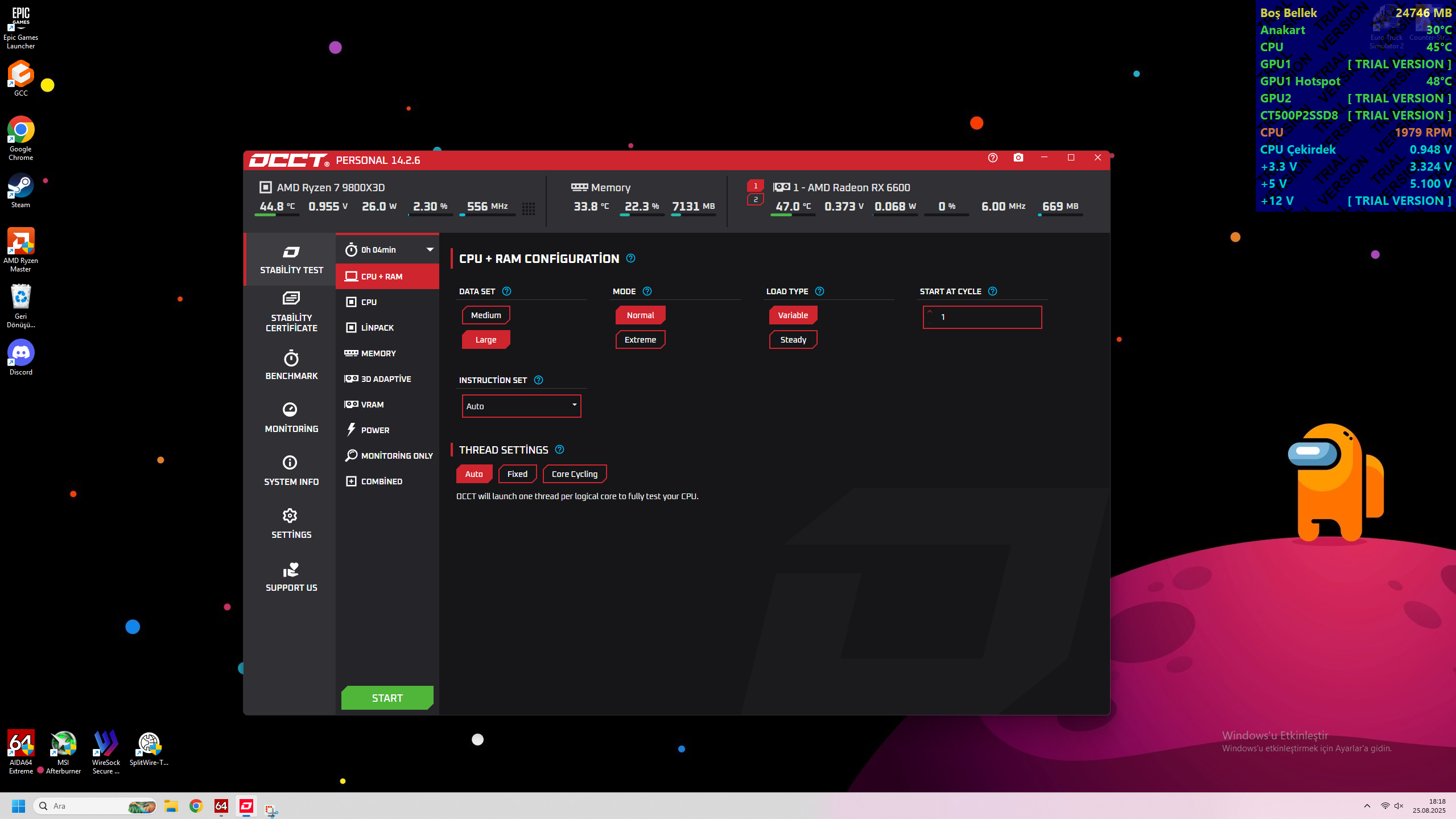This screenshot has height=819, width=1456.
Task: Click the help icon beside CPU + RAM Configuration
Action: pyautogui.click(x=630, y=258)
